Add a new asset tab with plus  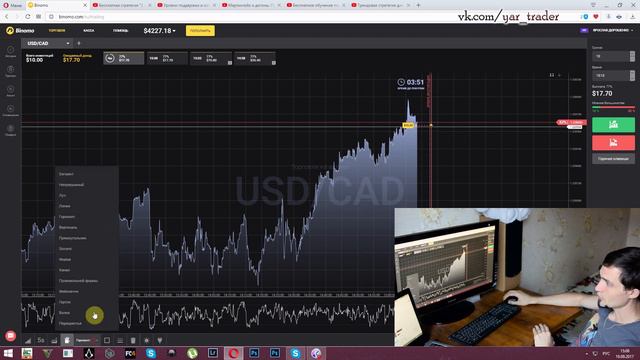tap(79, 43)
